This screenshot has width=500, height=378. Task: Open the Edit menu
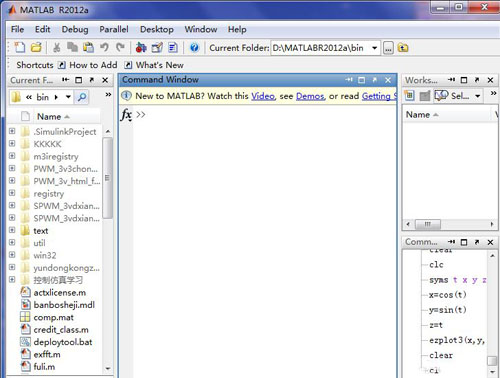pos(43,29)
